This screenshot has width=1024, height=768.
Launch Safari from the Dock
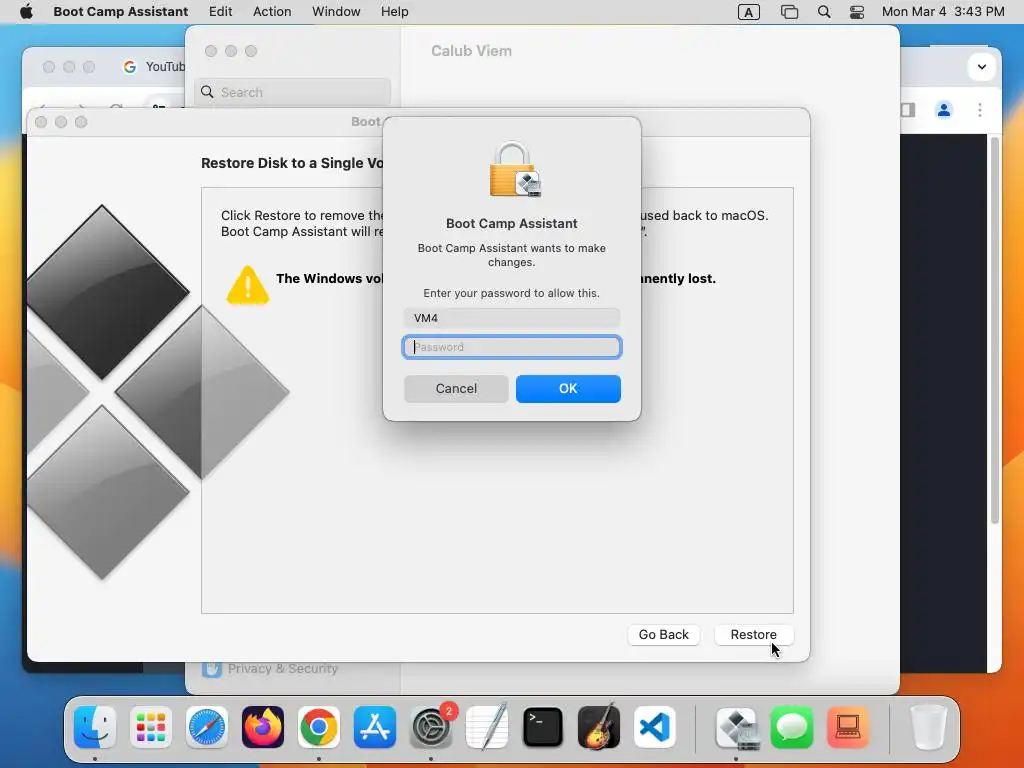[207, 727]
